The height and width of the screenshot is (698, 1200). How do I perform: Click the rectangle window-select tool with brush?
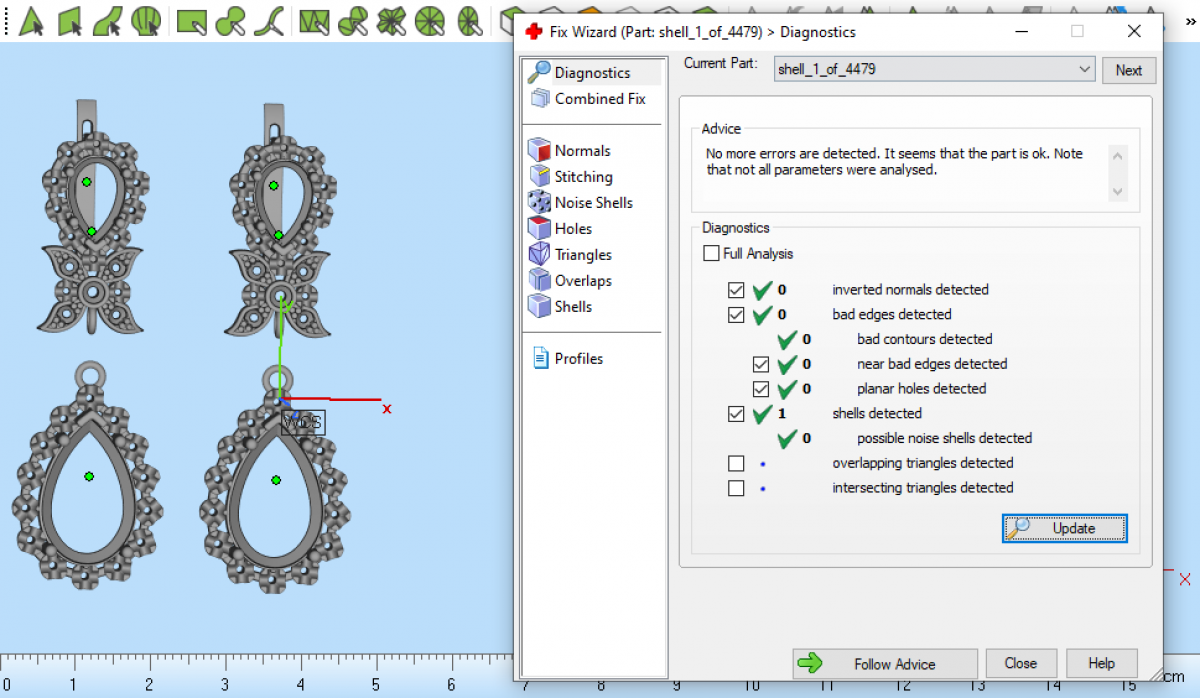click(191, 20)
